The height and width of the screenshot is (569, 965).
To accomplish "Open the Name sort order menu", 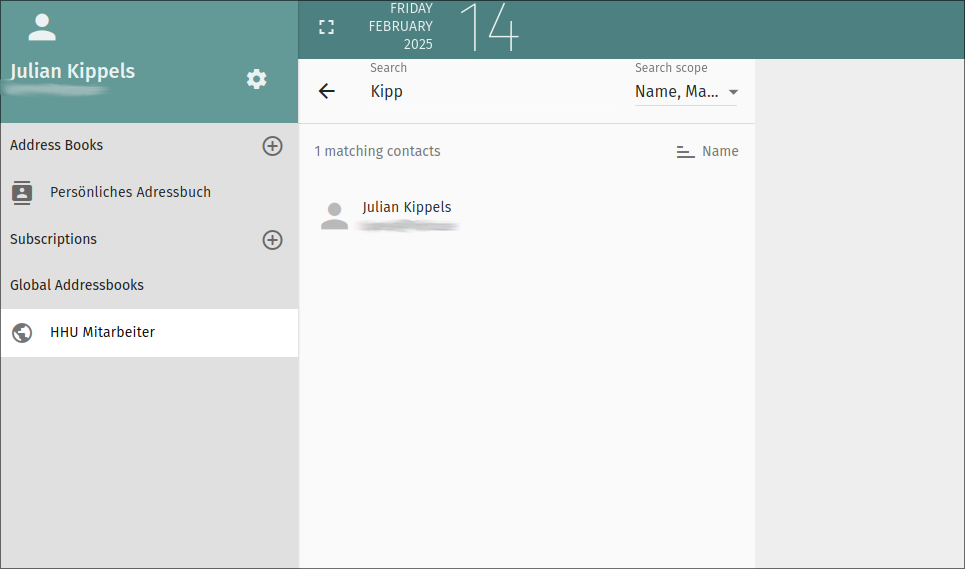I will 719,152.
